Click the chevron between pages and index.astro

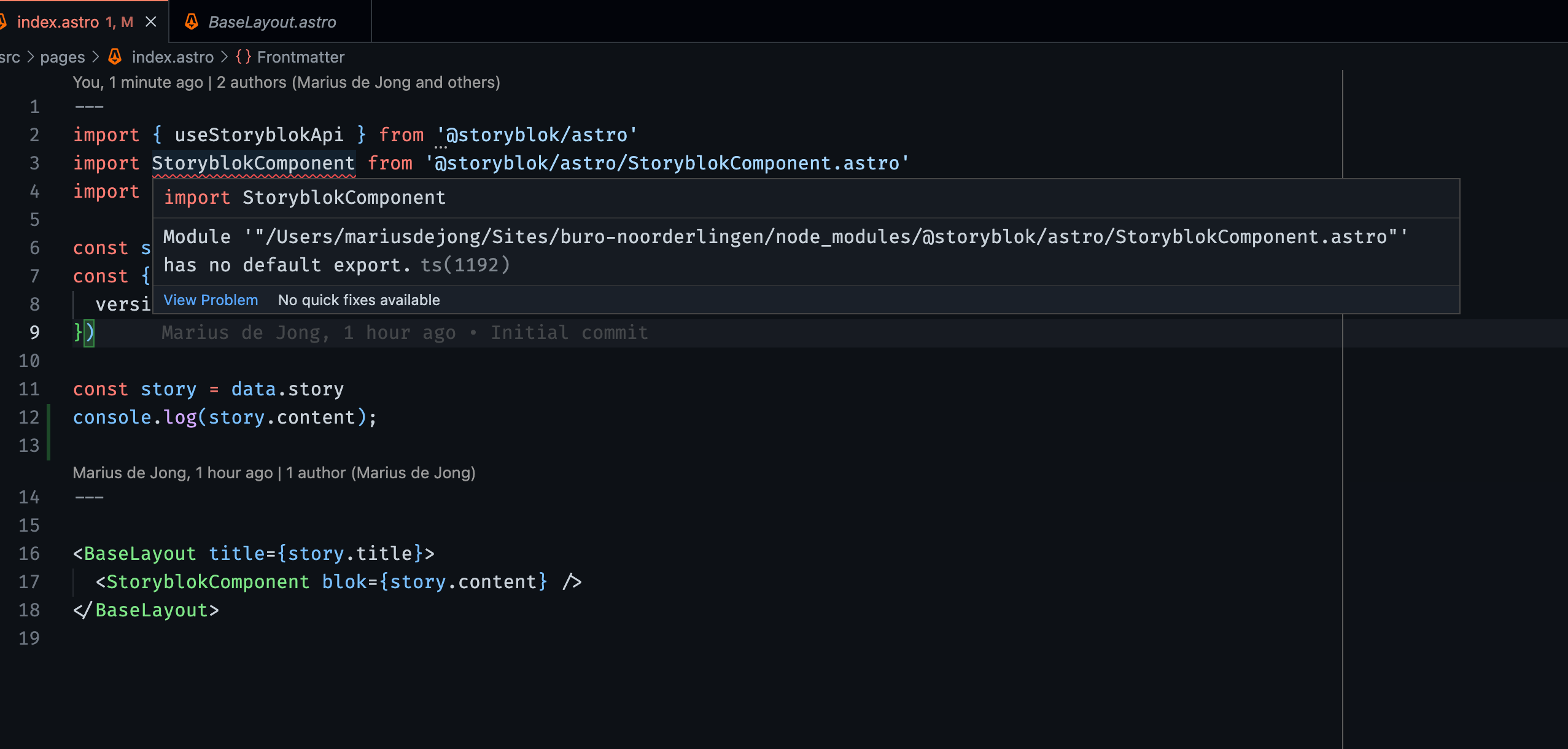96,56
